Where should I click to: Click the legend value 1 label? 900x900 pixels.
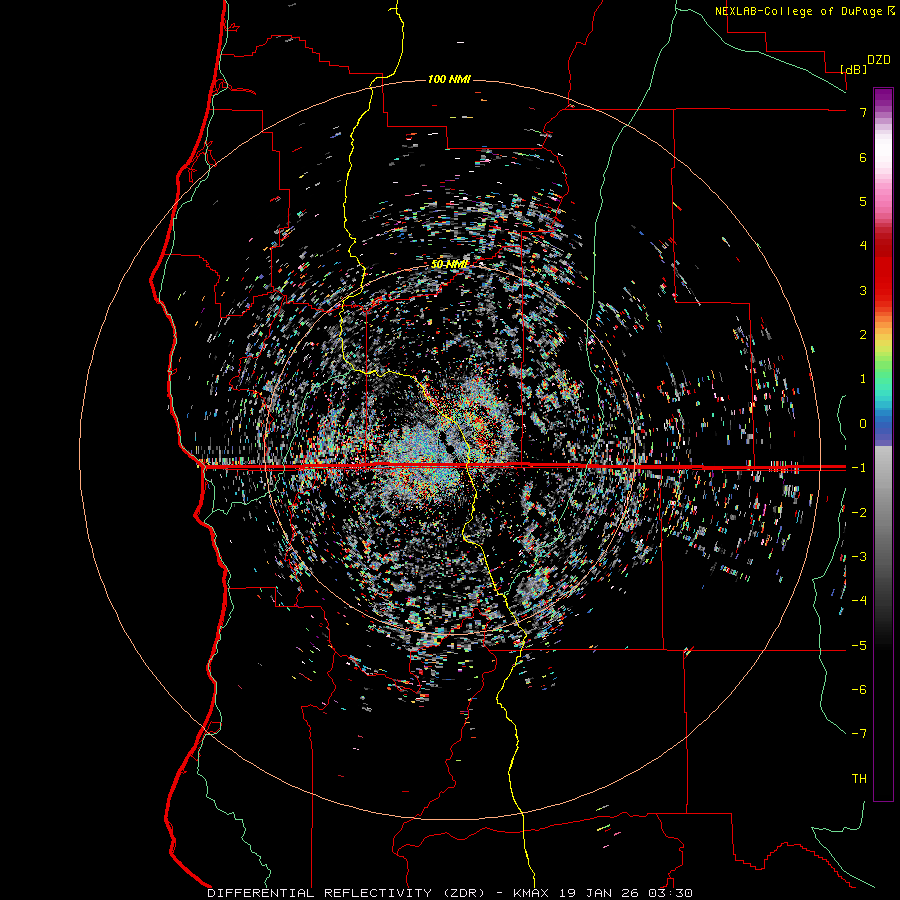tap(863, 379)
